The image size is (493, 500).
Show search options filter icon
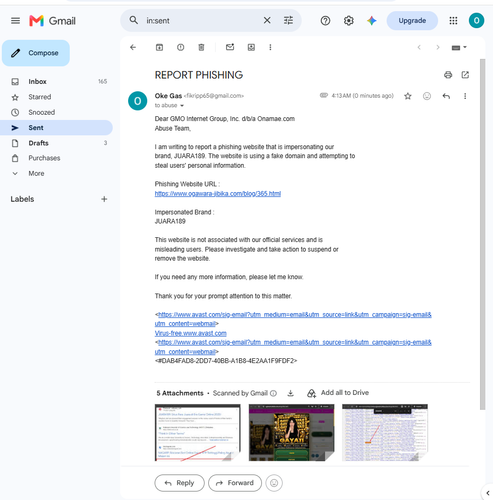click(288, 20)
